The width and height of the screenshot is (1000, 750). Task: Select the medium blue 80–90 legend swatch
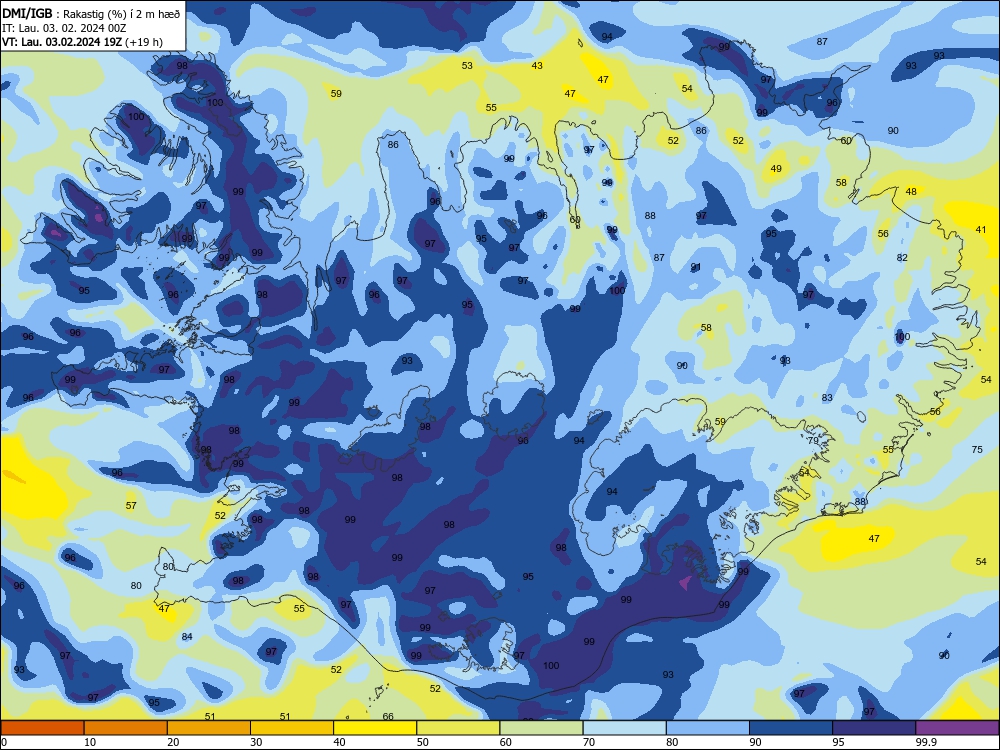click(x=708, y=728)
